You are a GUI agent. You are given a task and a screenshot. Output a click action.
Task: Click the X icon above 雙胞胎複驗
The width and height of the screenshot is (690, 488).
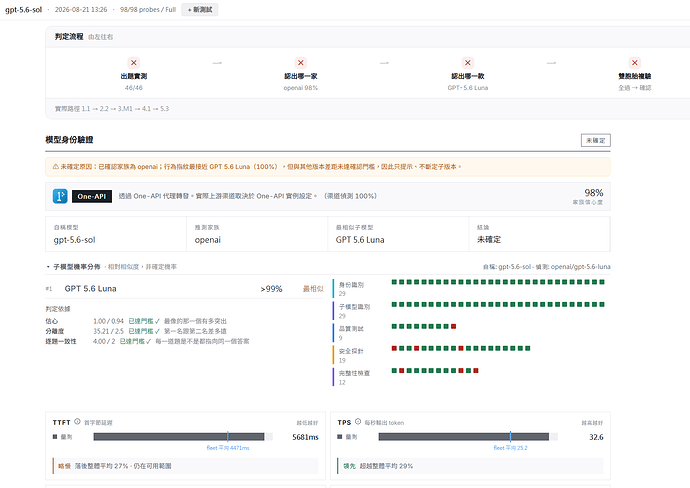coord(635,62)
